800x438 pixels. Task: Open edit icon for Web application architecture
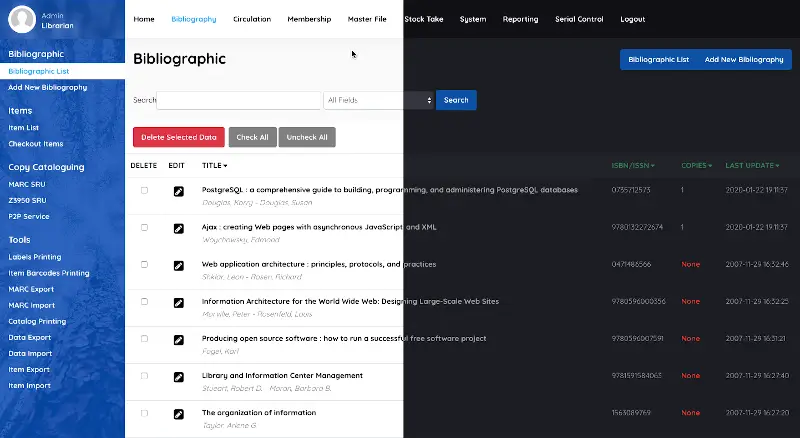coord(179,266)
